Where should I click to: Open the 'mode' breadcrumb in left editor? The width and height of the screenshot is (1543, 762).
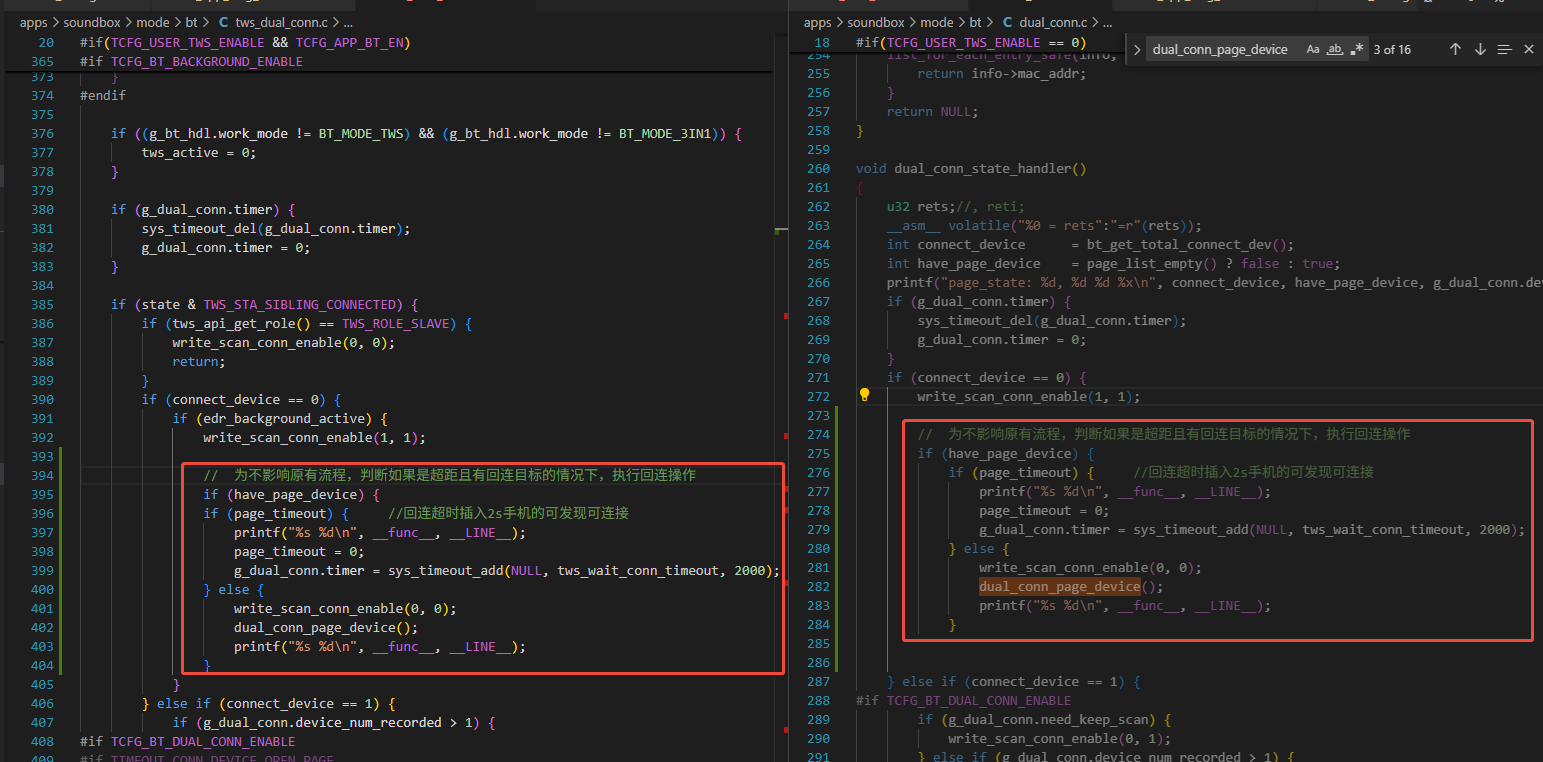pos(153,22)
